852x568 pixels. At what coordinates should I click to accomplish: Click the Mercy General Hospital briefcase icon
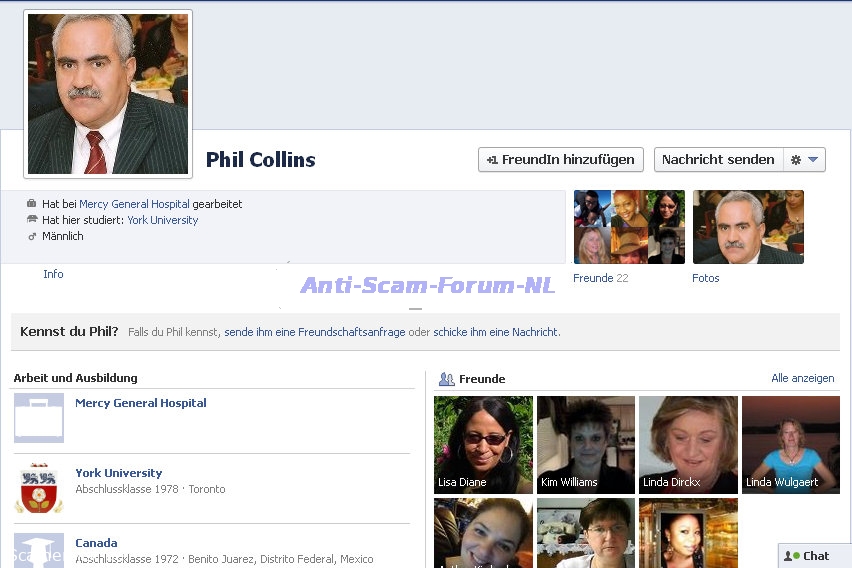pos(39,418)
